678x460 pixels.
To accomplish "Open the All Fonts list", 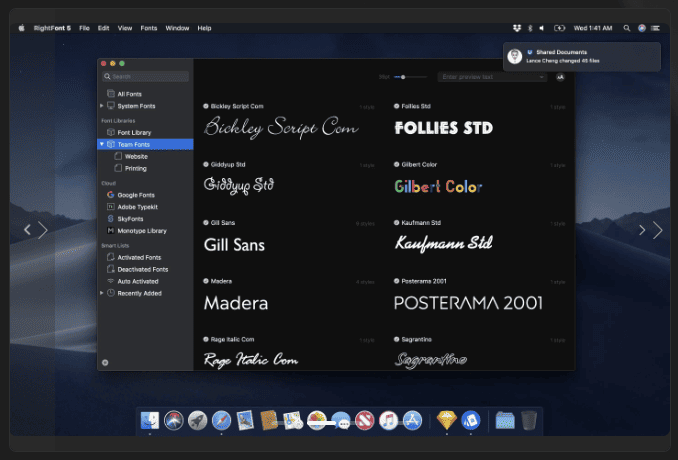I will tap(129, 94).
